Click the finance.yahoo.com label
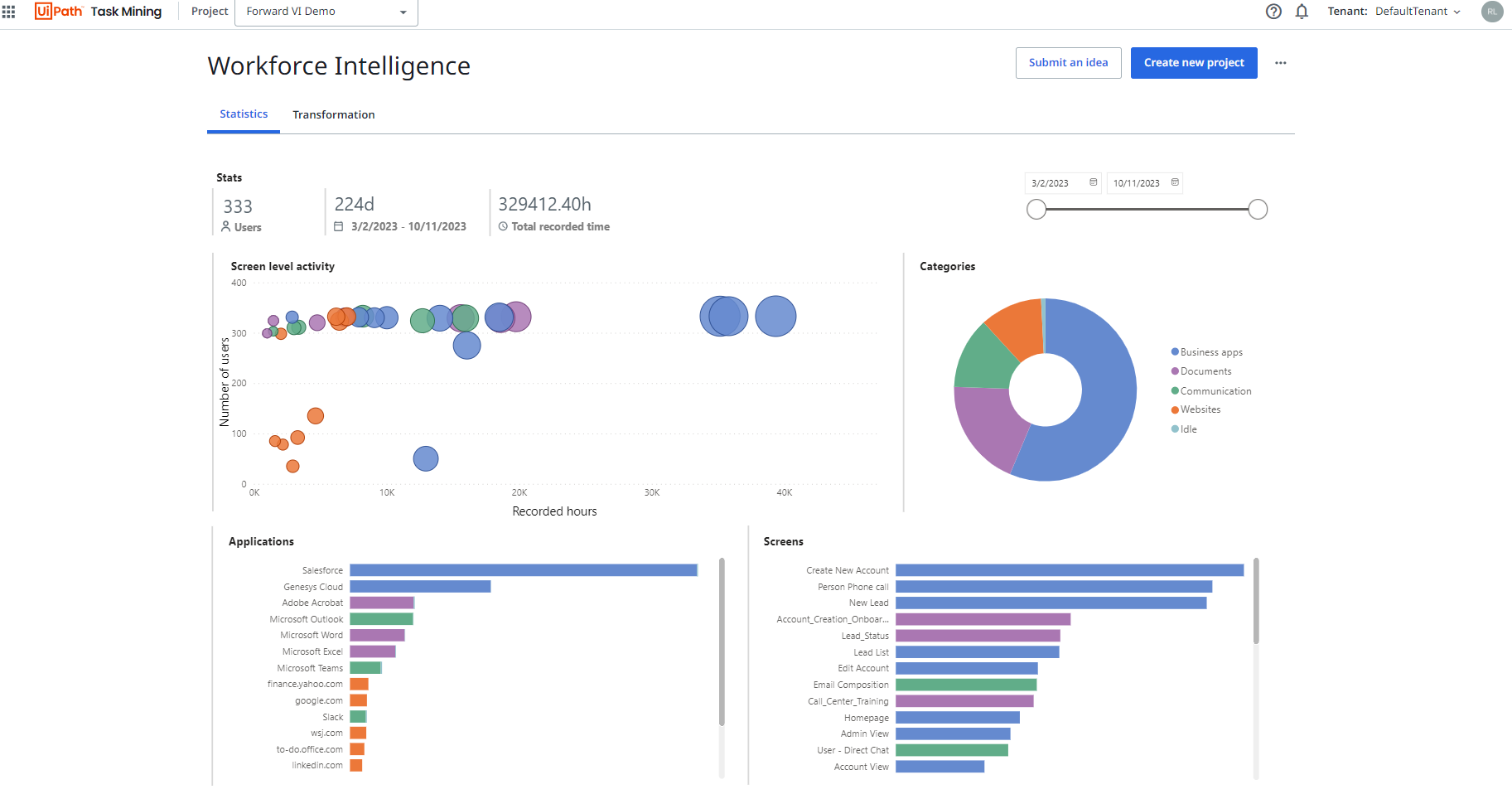1512x799 pixels. (x=305, y=685)
